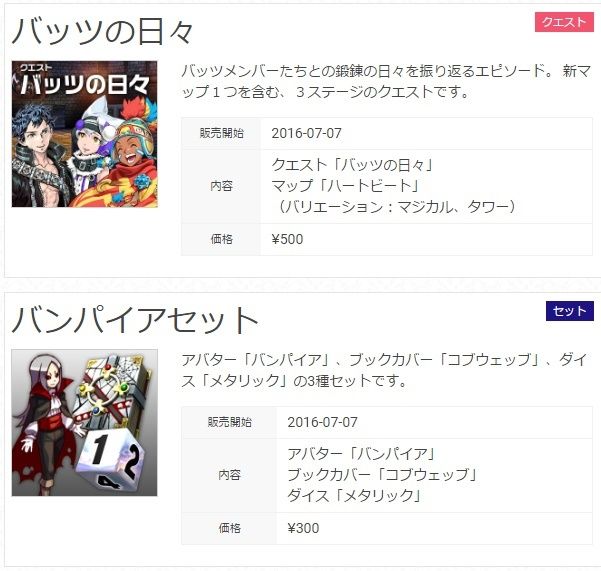The image size is (601, 571).
Task: Click the line マップ「ハートビート」
Action: click(x=345, y=186)
